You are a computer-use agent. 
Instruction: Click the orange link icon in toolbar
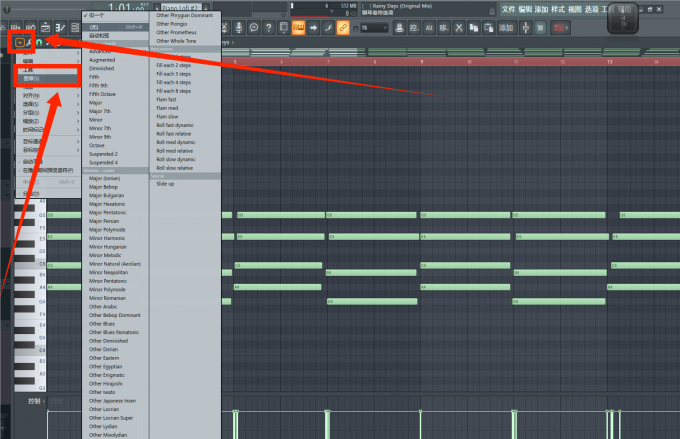click(x=343, y=27)
